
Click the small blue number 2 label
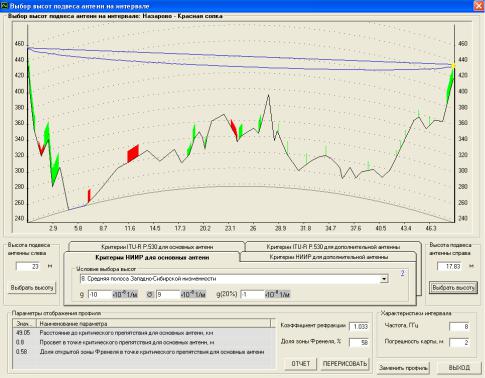(402, 274)
